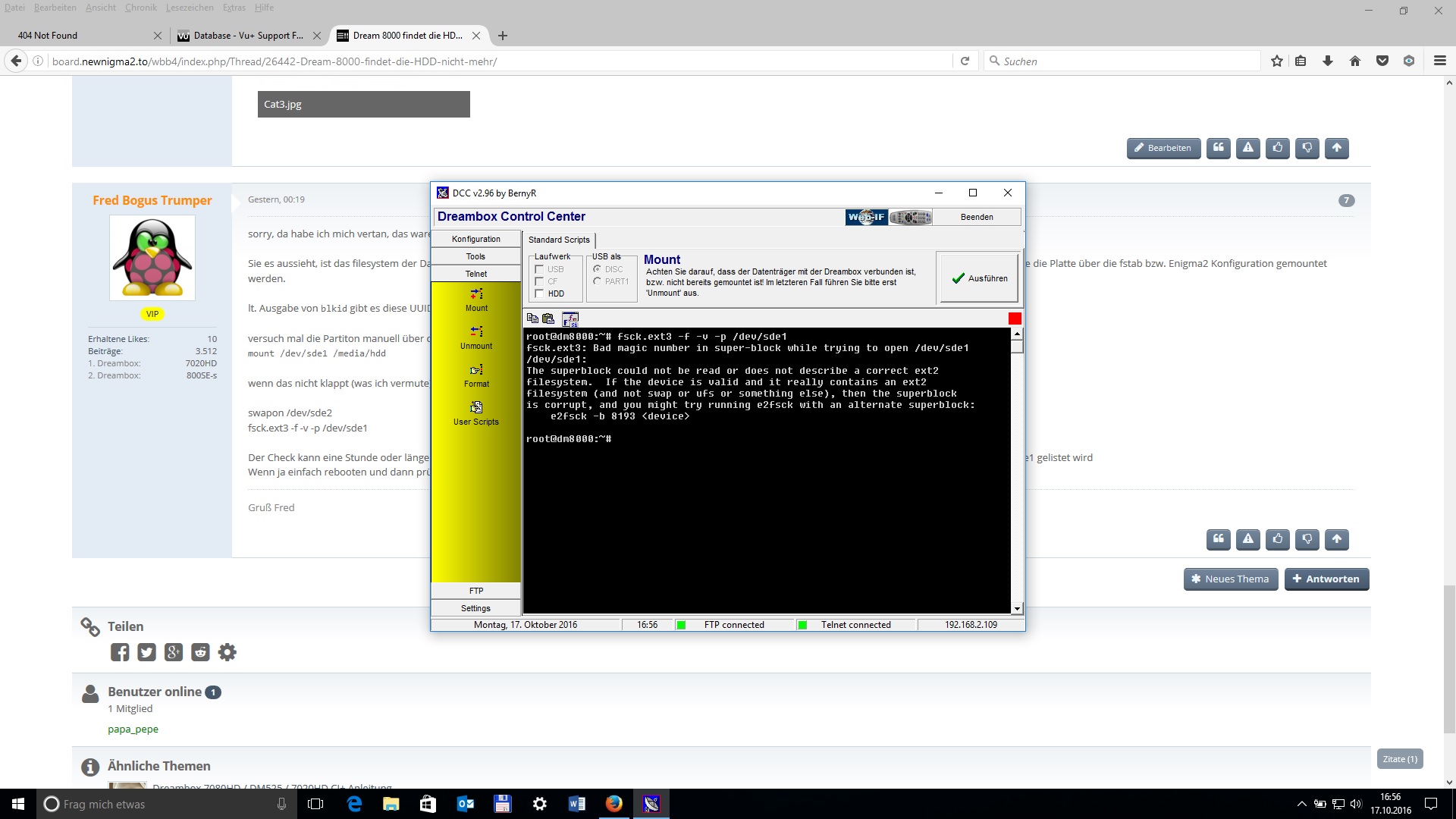Open the Telnet section in DCC
1456x819 pixels.
476,274
